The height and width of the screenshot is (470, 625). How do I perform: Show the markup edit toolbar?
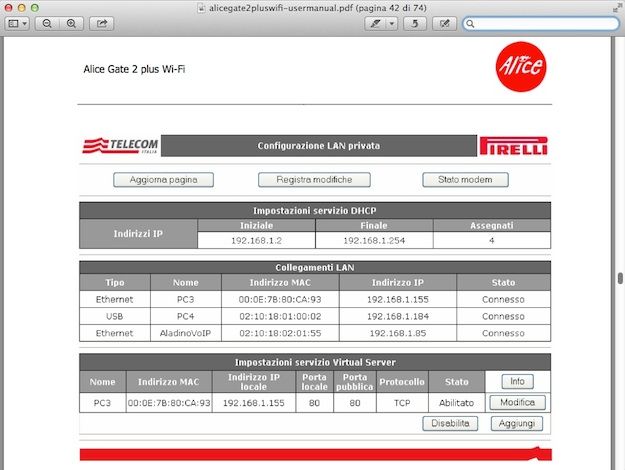pyautogui.click(x=444, y=24)
